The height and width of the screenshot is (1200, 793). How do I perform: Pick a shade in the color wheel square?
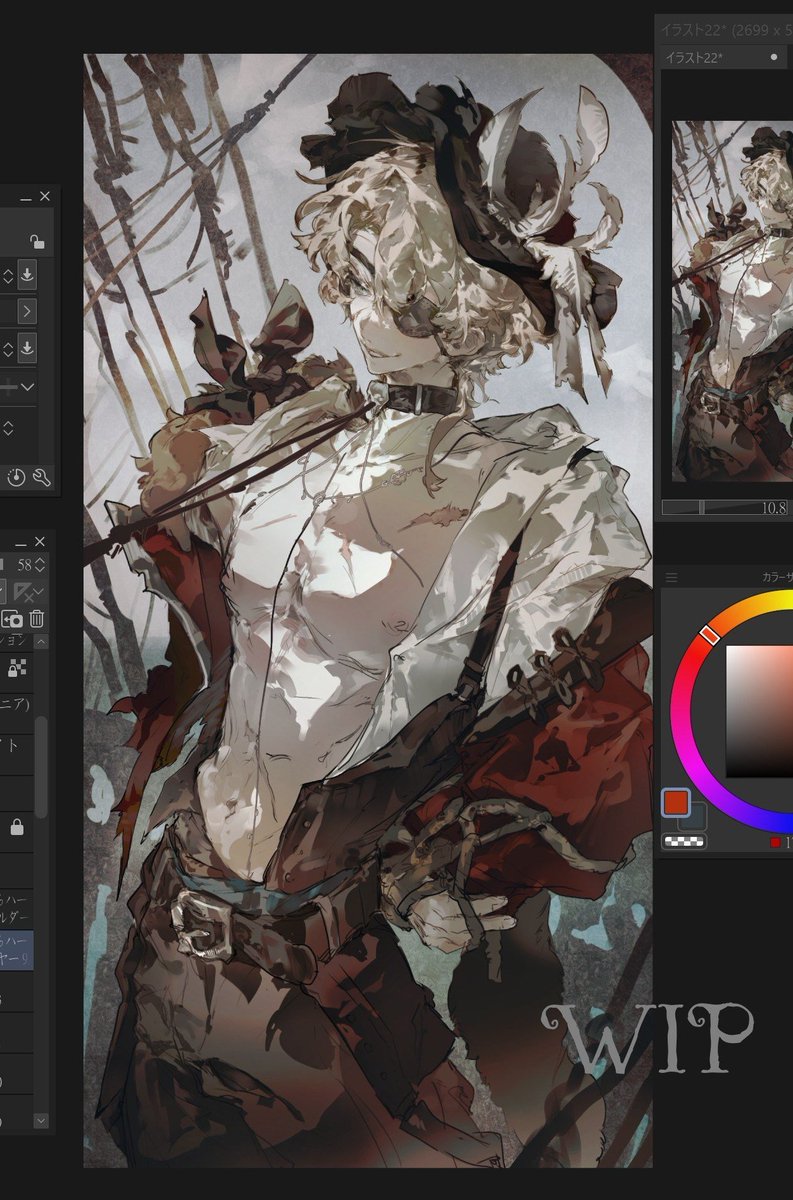[759, 711]
